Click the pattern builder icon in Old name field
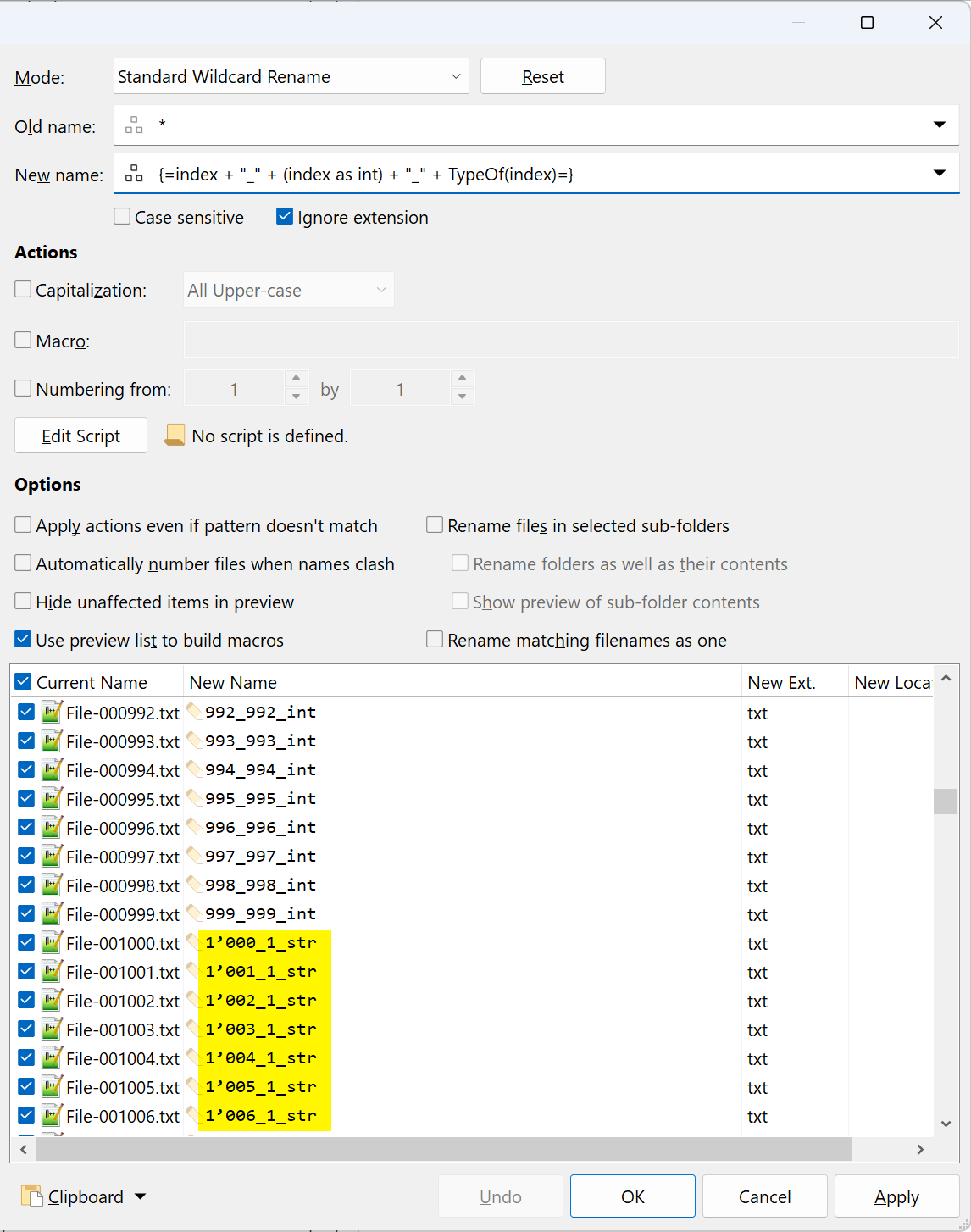Image resolution: width=971 pixels, height=1232 pixels. point(134,126)
